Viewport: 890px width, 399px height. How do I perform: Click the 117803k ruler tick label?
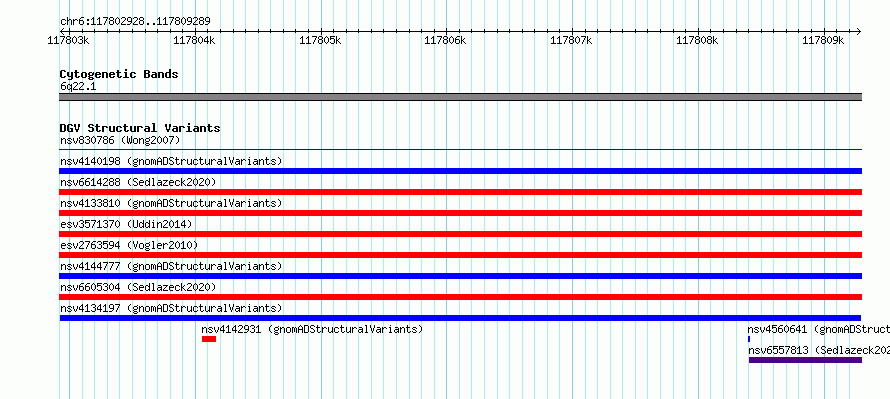(68, 40)
